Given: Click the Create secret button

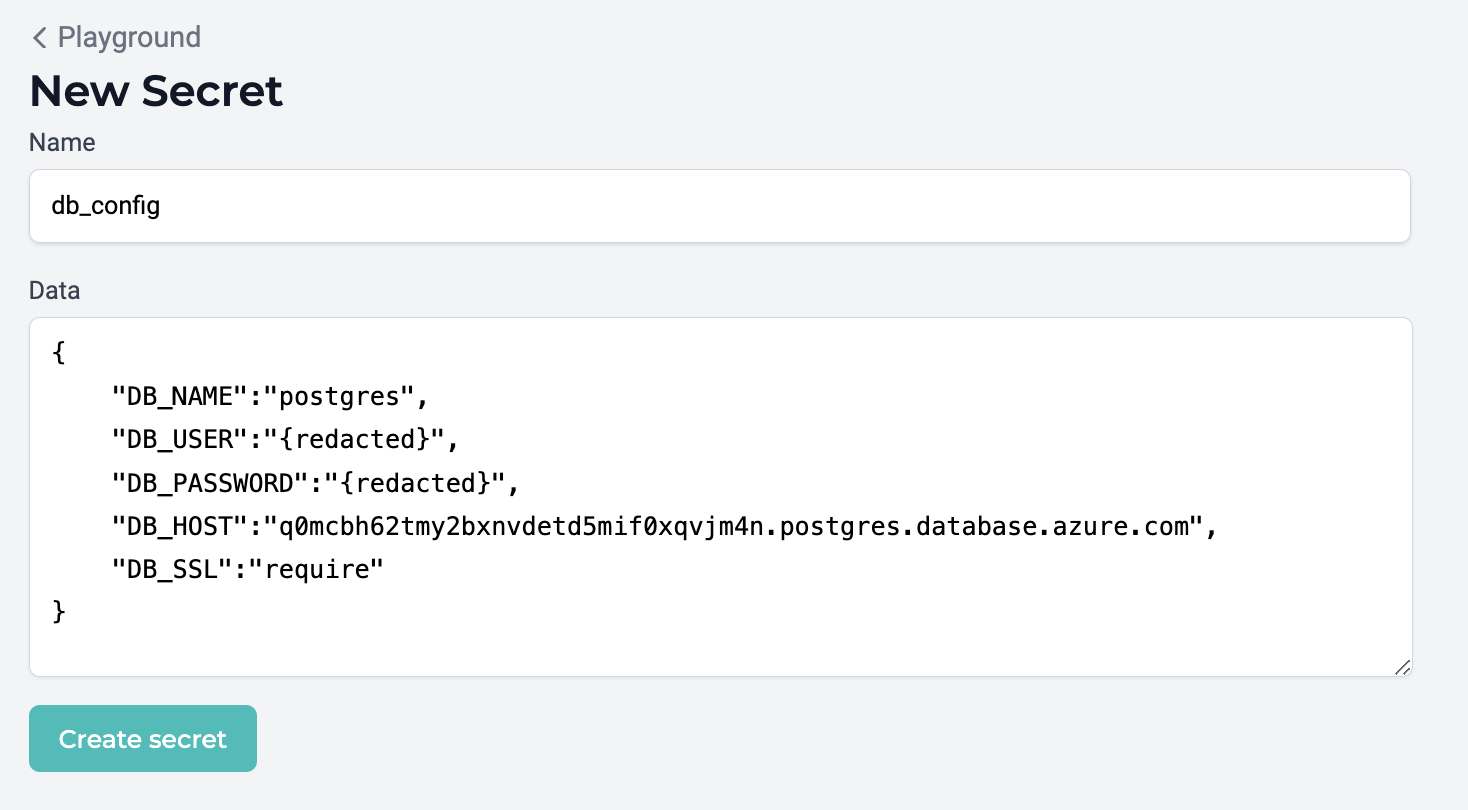Looking at the screenshot, I should pos(143,739).
